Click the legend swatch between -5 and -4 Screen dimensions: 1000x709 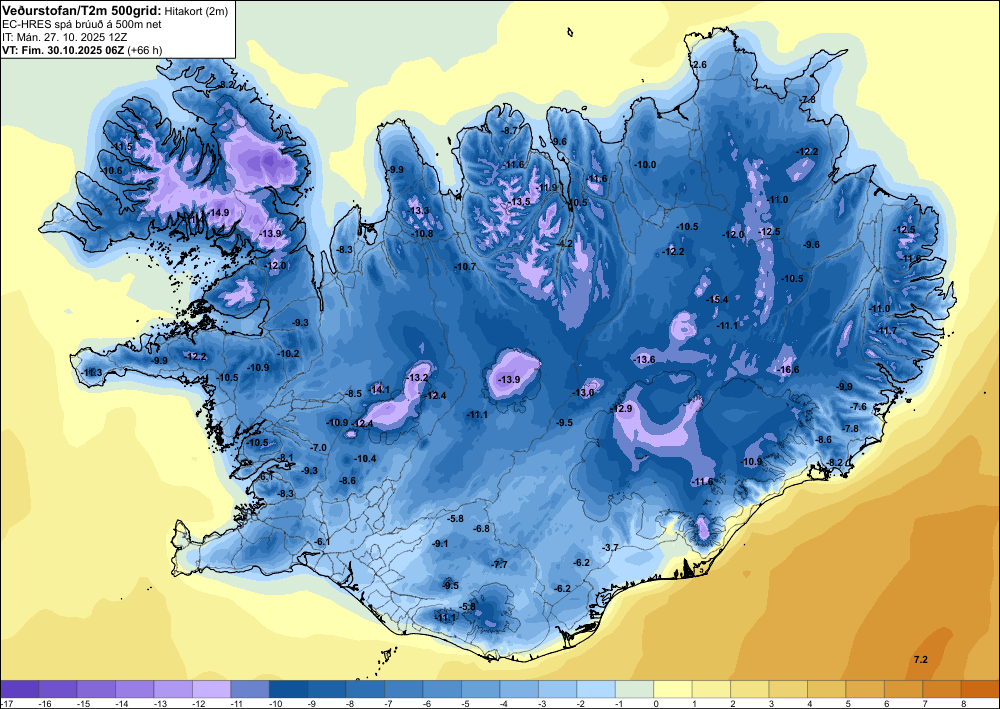[481, 689]
